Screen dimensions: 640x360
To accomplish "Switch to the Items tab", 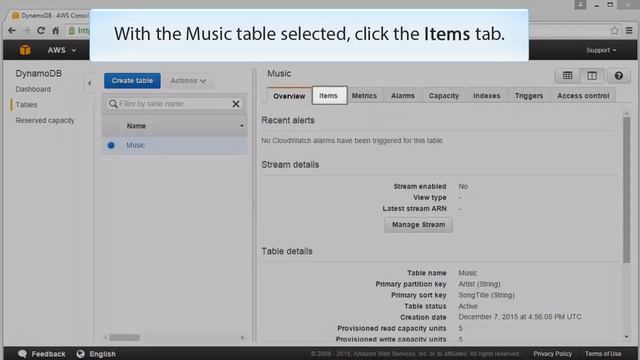I will [329, 96].
